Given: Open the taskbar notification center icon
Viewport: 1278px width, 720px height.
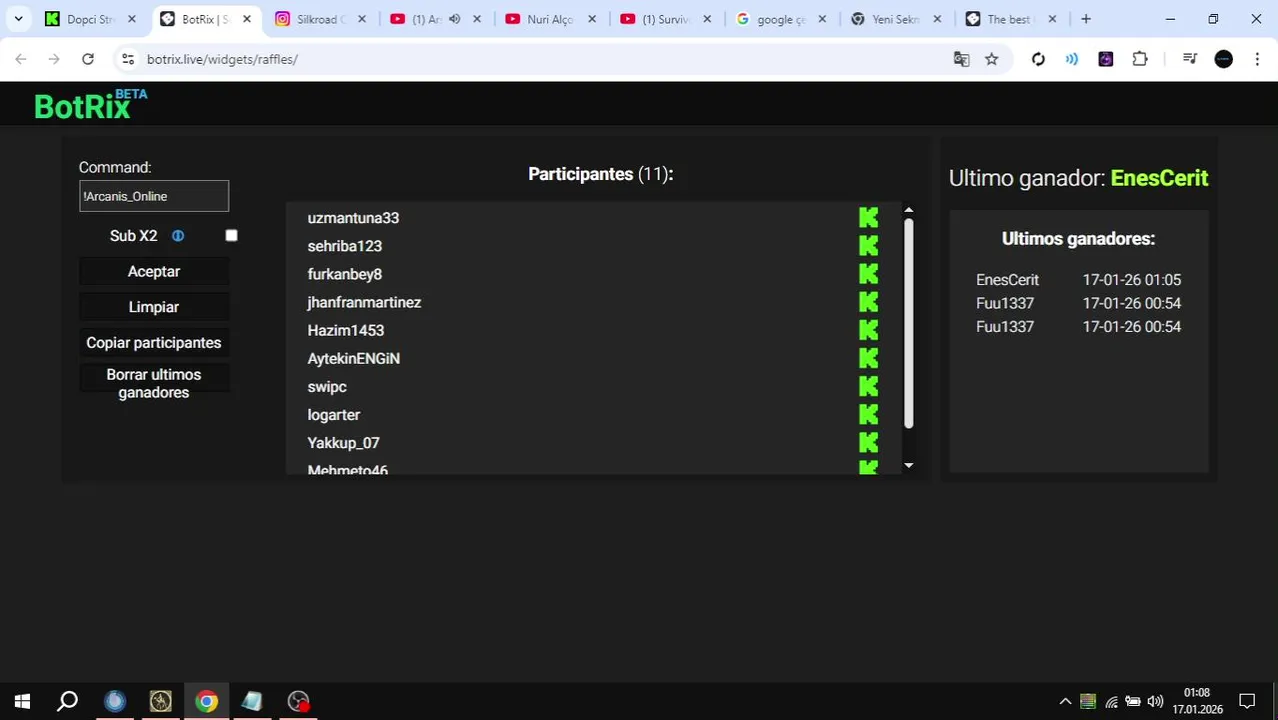Looking at the screenshot, I should tap(1247, 701).
